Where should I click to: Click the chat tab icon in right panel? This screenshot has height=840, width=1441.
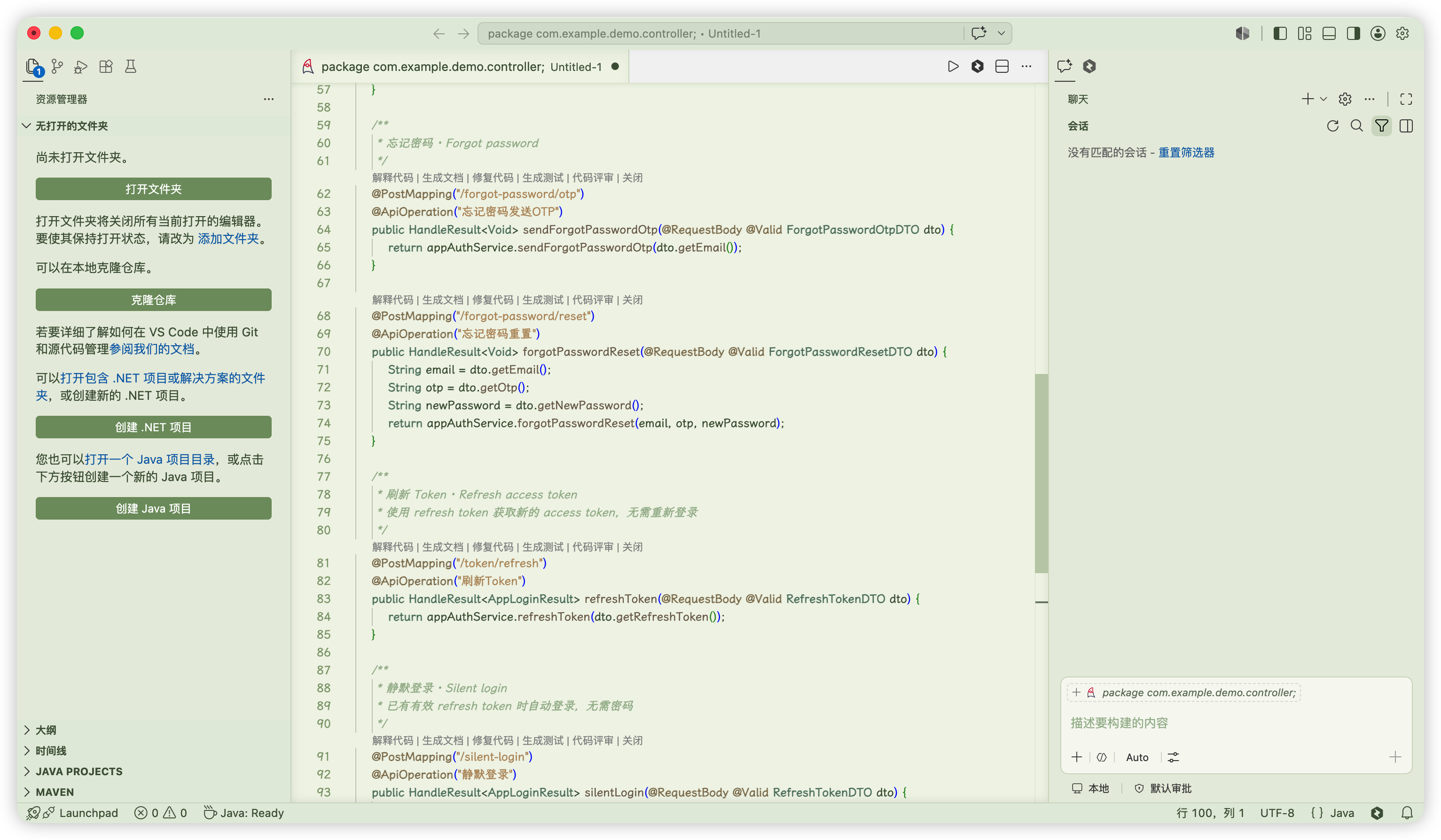(x=1065, y=66)
